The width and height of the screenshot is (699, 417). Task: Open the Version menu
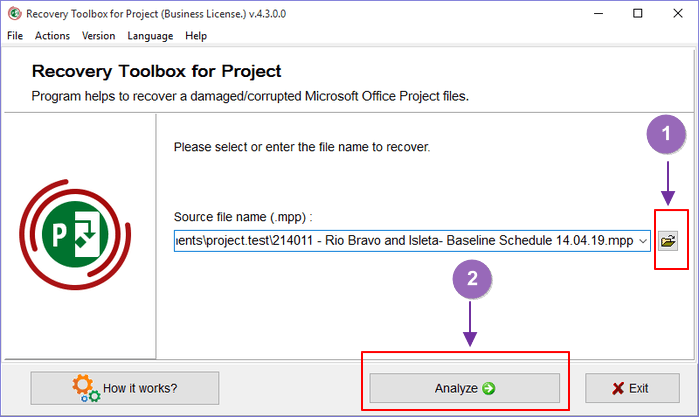tap(99, 36)
